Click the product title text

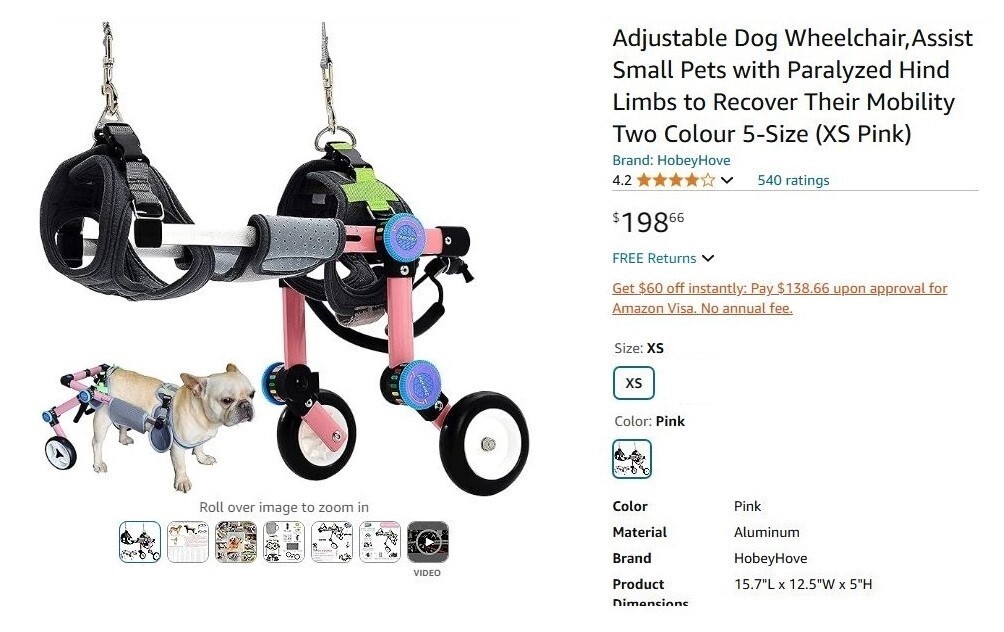point(792,86)
